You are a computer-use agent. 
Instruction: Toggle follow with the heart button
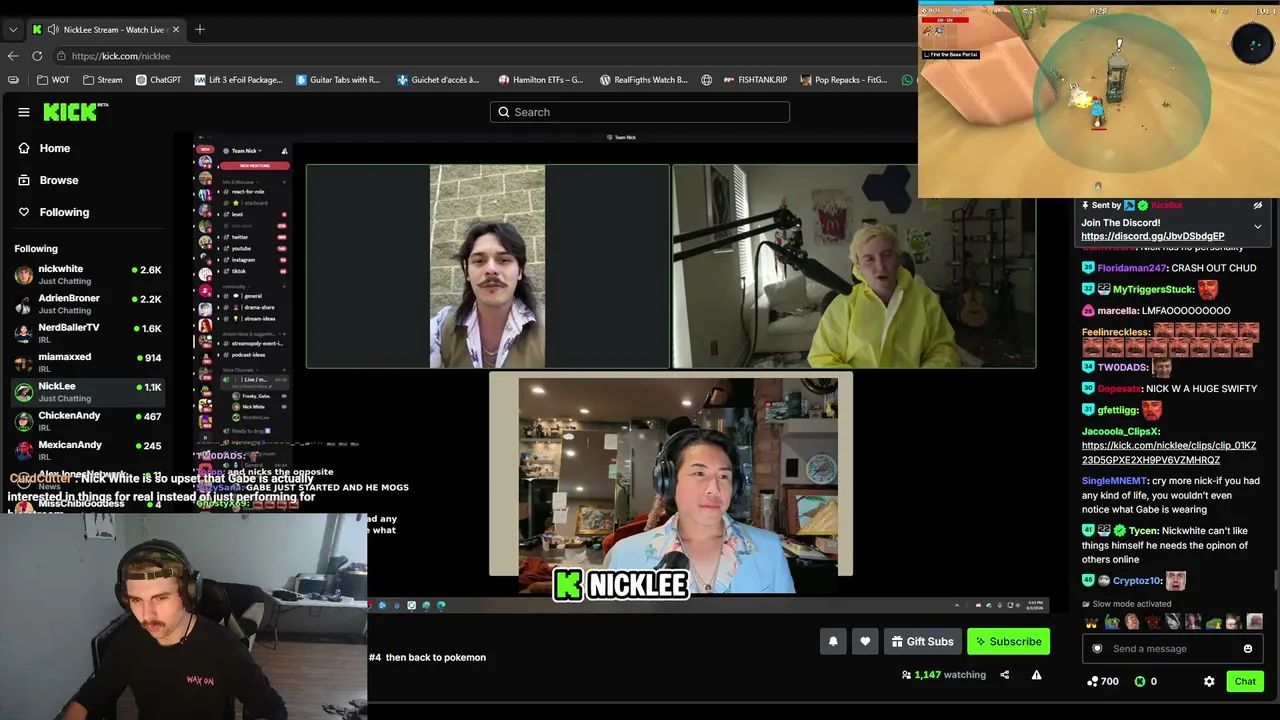click(865, 641)
